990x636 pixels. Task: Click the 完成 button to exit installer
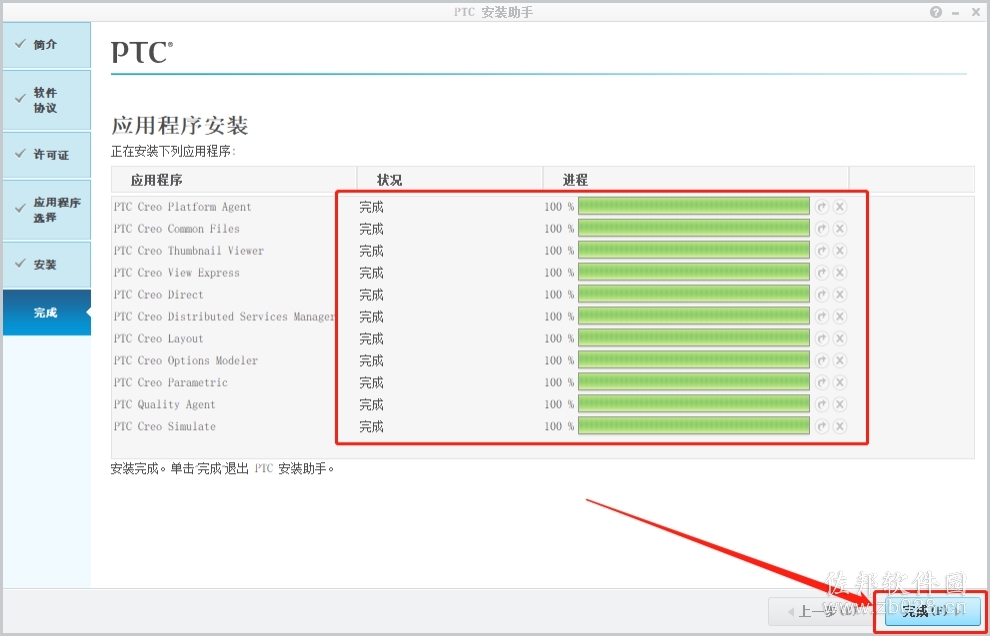coord(933,611)
